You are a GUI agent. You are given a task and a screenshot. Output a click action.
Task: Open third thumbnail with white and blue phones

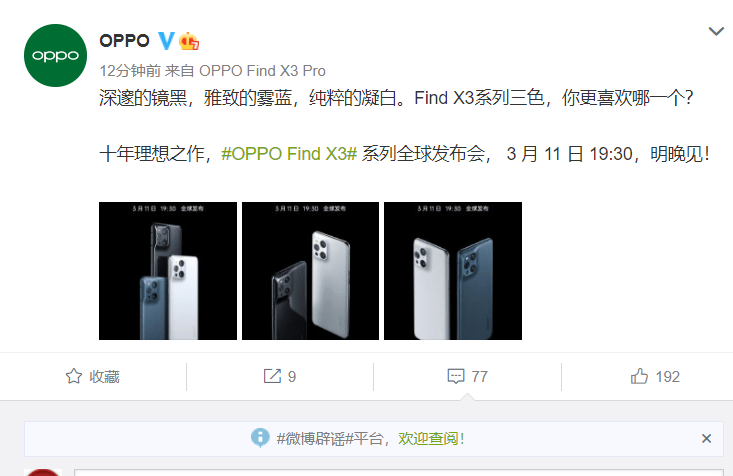453,271
